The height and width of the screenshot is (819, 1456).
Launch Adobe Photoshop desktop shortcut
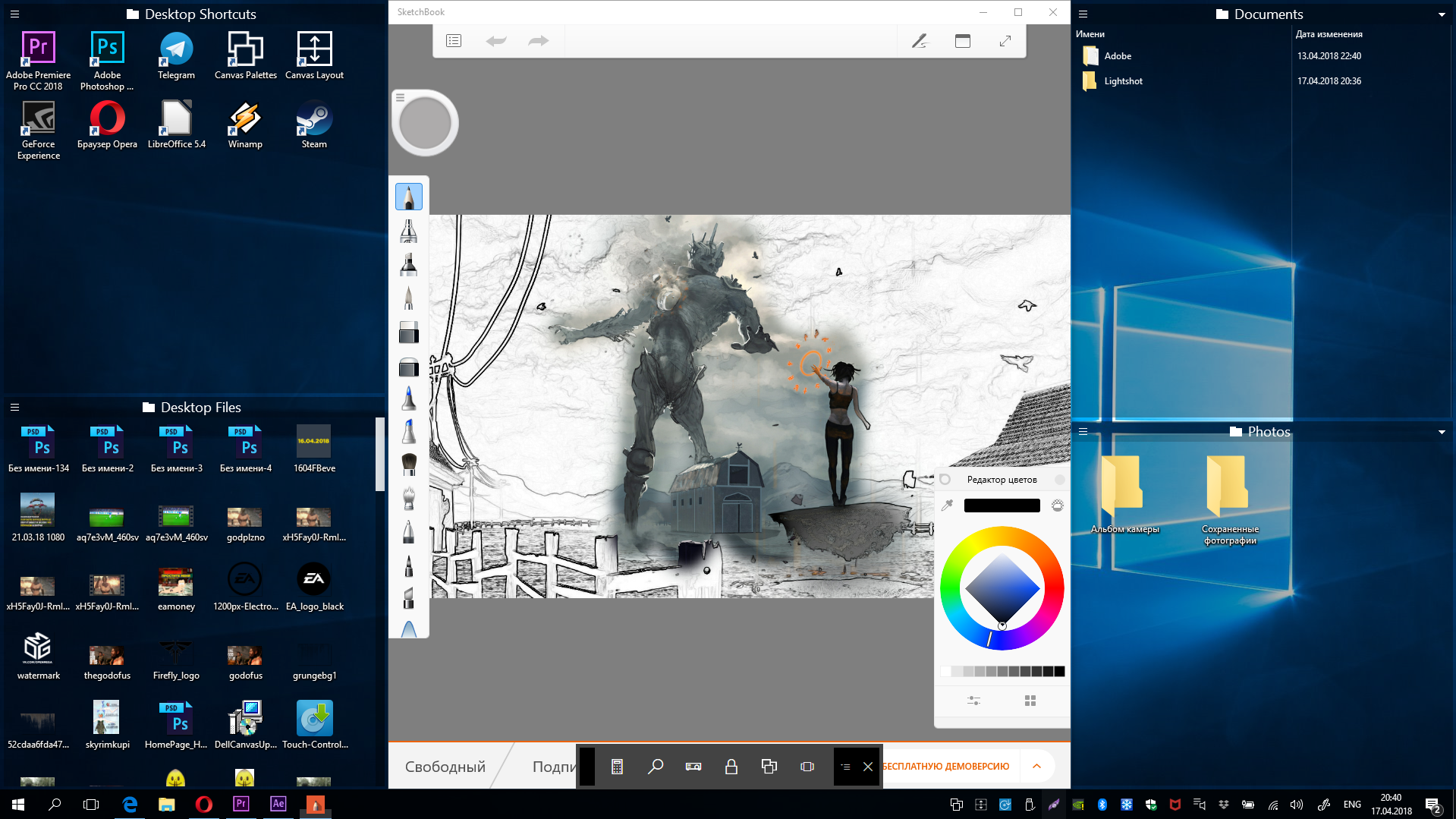pos(107,61)
